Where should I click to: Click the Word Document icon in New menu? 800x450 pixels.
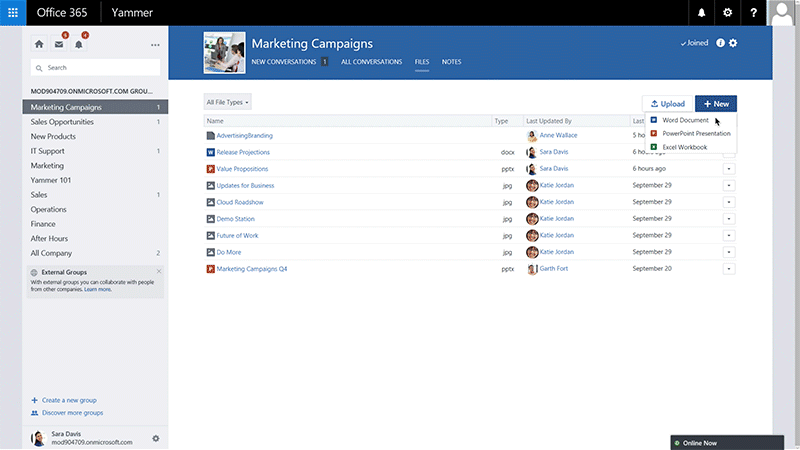coord(654,120)
